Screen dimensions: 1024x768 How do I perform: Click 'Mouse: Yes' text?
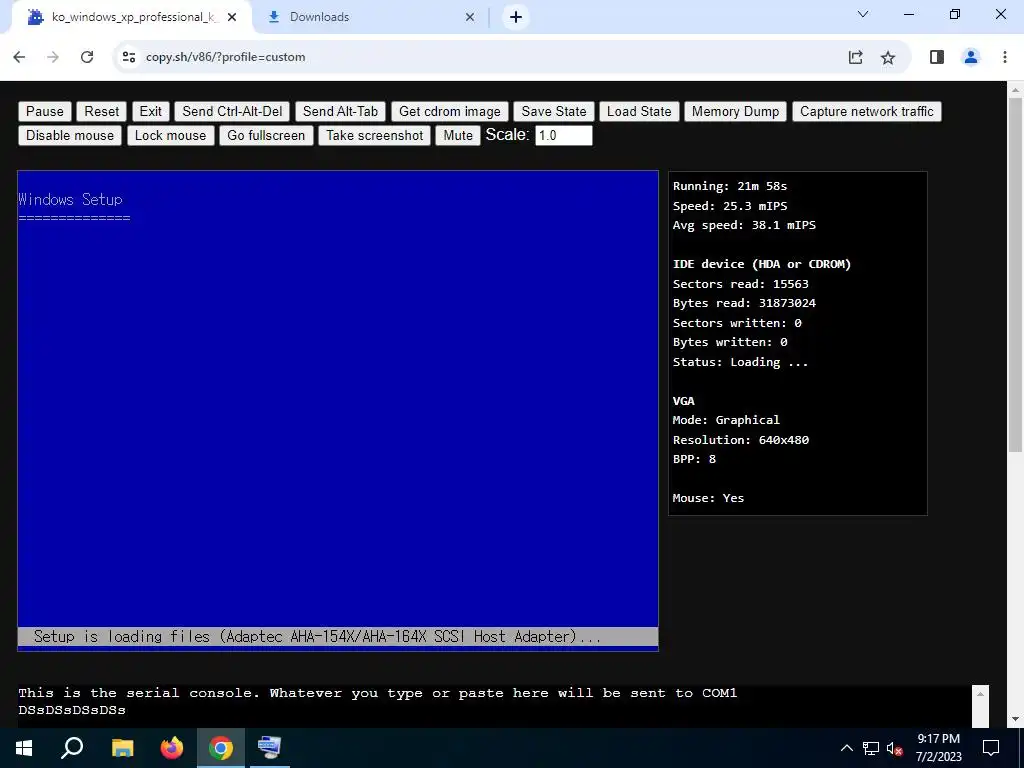pyautogui.click(x=709, y=498)
